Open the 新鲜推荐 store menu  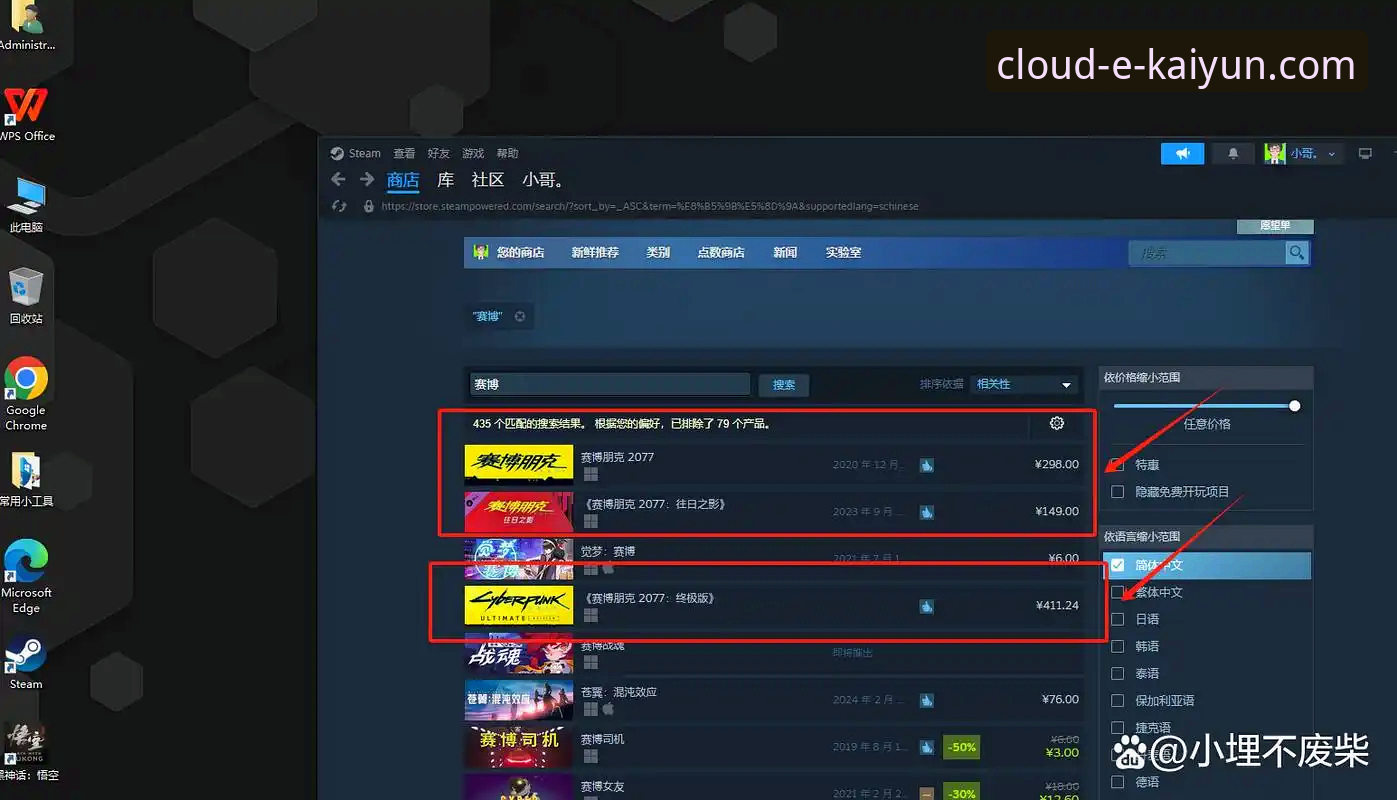click(x=595, y=253)
